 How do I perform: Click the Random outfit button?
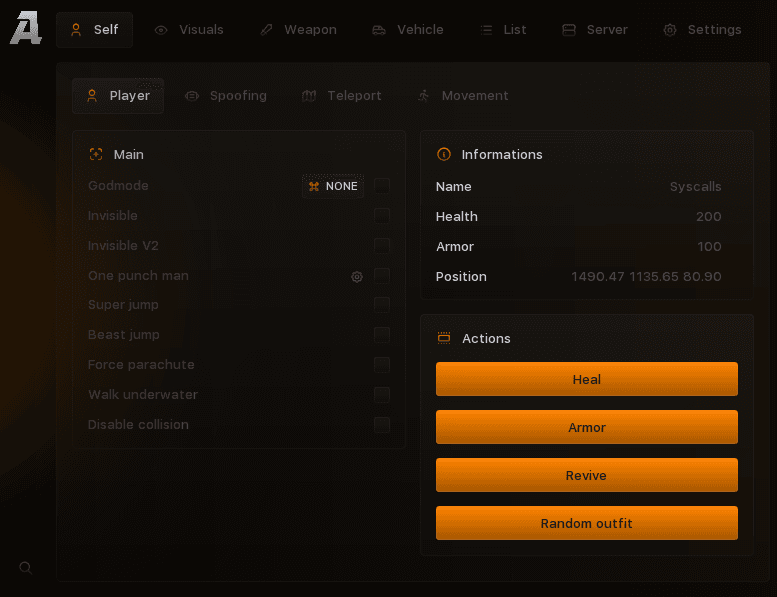coord(587,523)
